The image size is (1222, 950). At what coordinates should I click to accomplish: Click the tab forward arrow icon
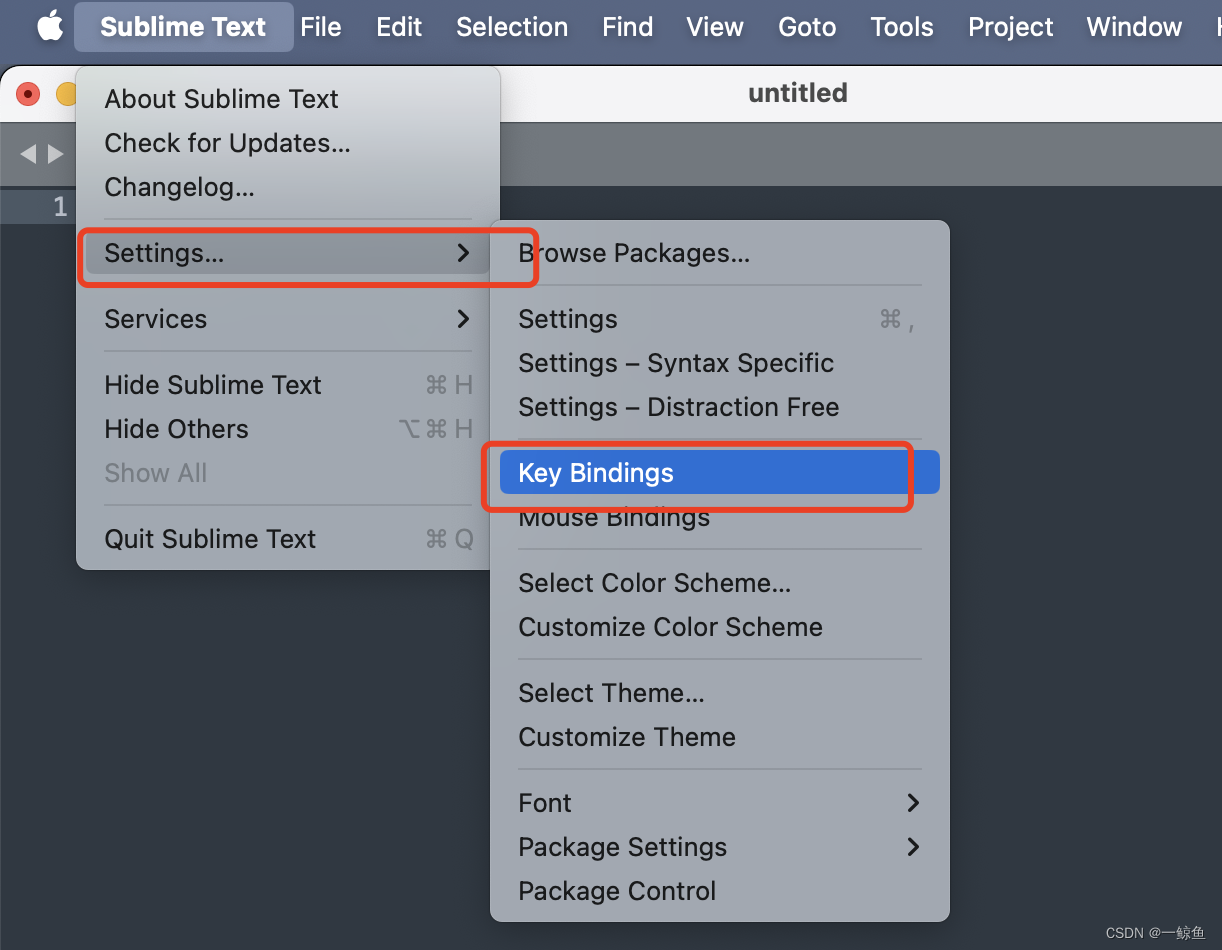point(56,154)
